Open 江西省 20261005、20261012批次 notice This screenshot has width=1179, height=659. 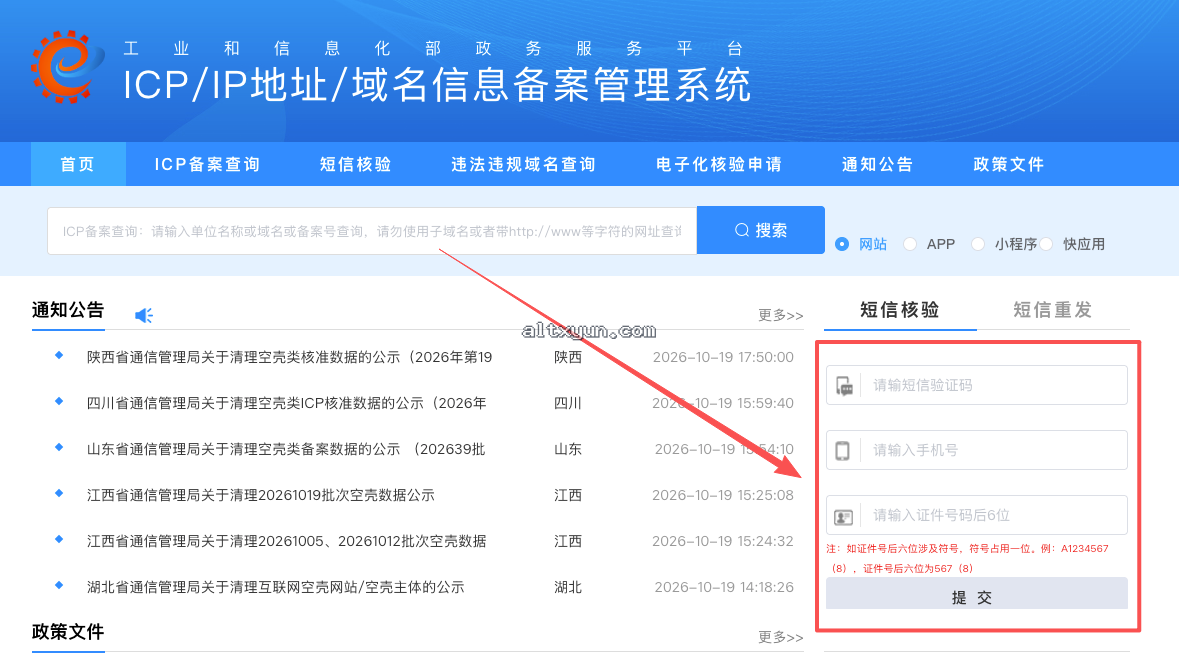click(286, 541)
